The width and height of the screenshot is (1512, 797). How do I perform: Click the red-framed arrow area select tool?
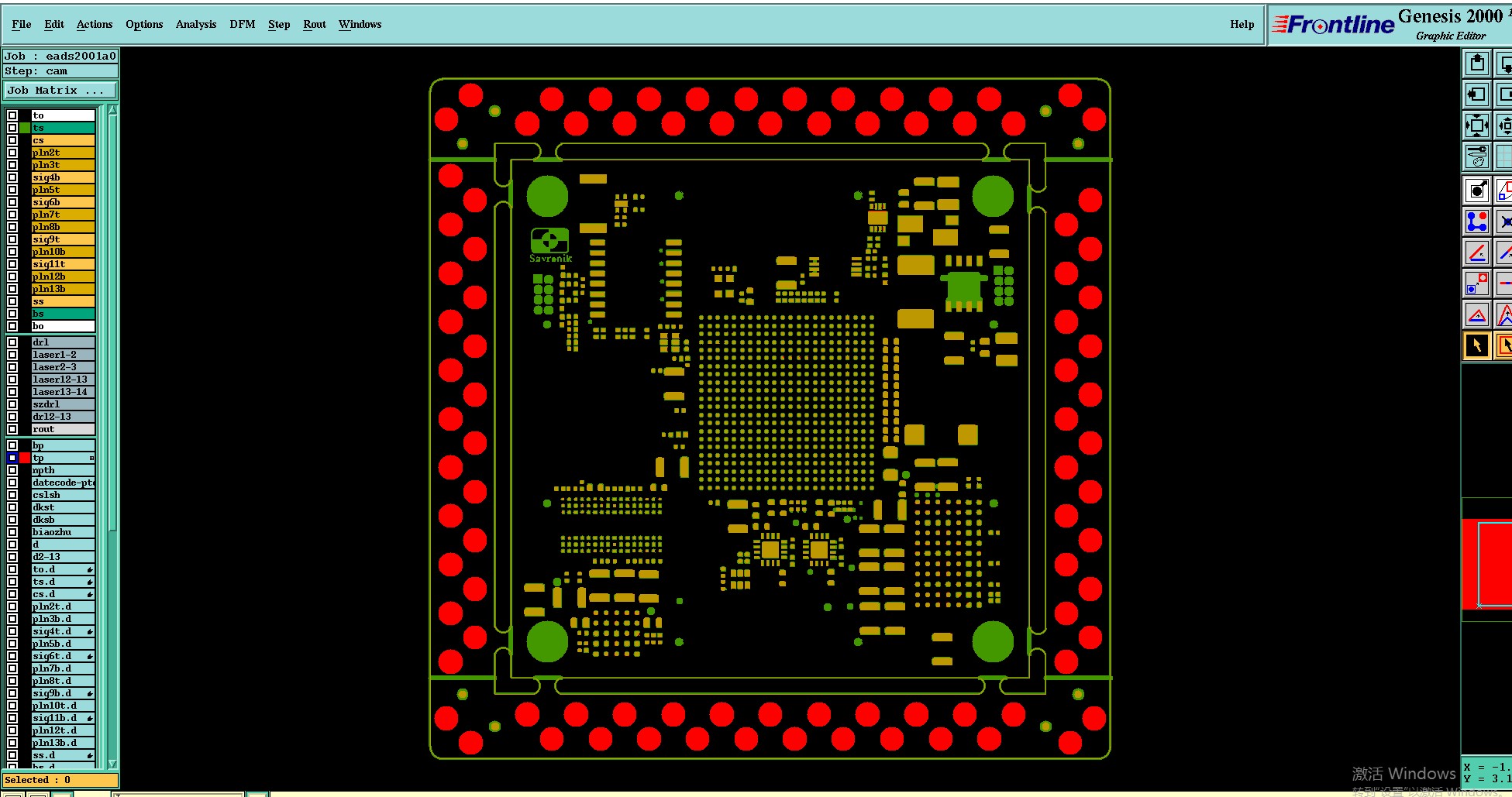[1504, 346]
